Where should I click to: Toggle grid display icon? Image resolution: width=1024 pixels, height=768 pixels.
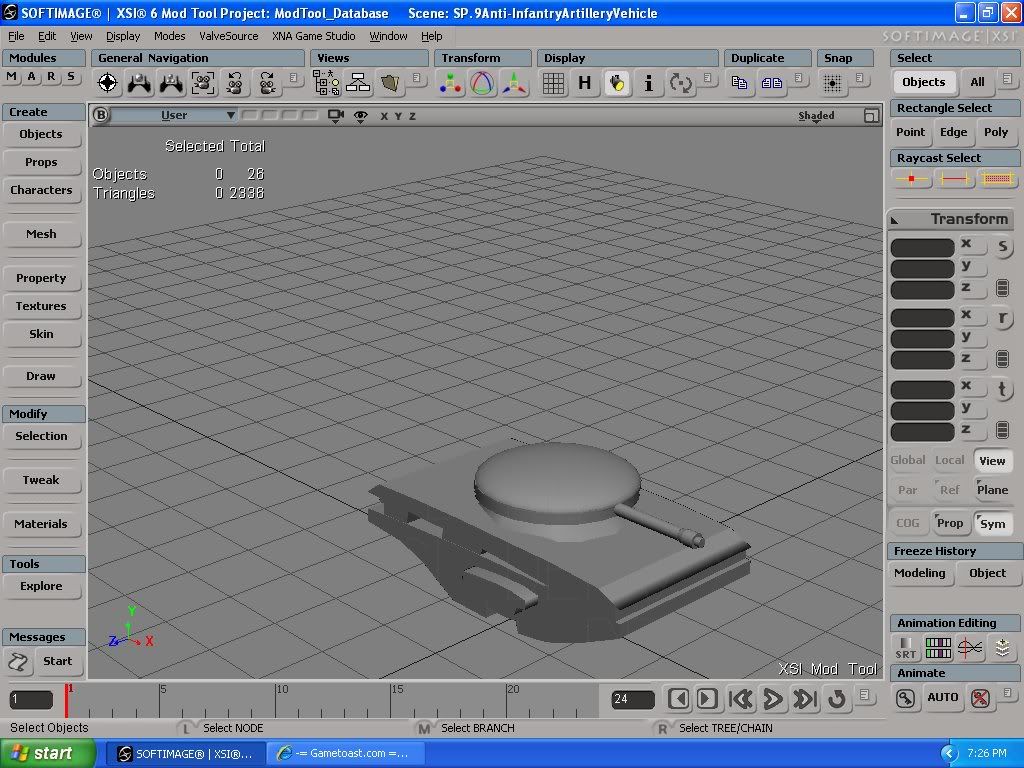click(x=553, y=83)
